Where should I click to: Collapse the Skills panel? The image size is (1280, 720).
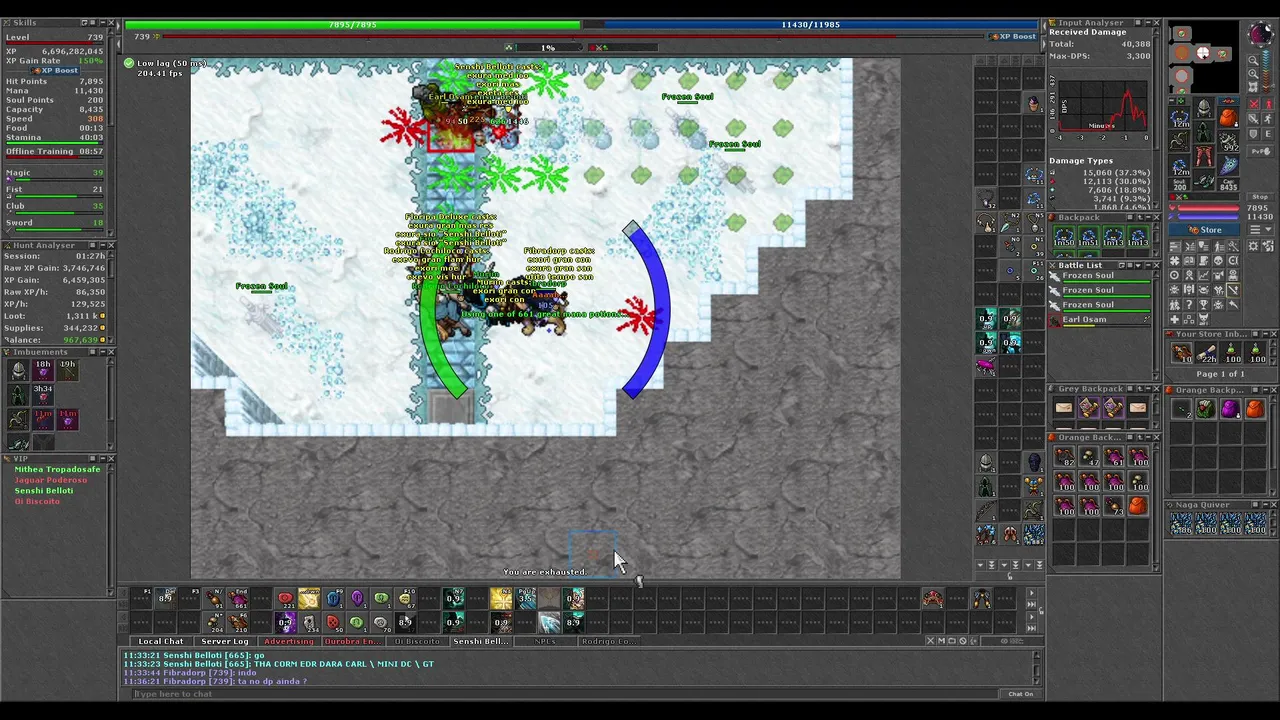pyautogui.click(x=102, y=23)
